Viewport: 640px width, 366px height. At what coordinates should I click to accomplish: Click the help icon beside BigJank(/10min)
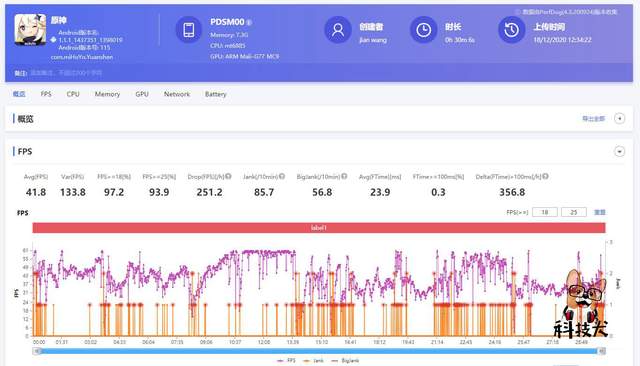[344, 176]
